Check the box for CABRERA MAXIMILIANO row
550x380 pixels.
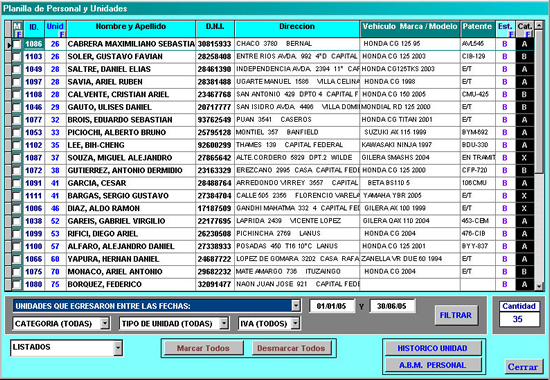click(17, 44)
